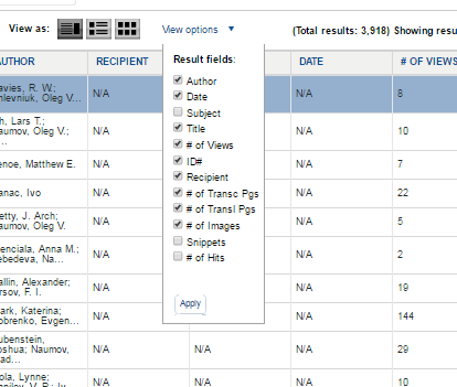Enable the Subject result field

tap(178, 112)
